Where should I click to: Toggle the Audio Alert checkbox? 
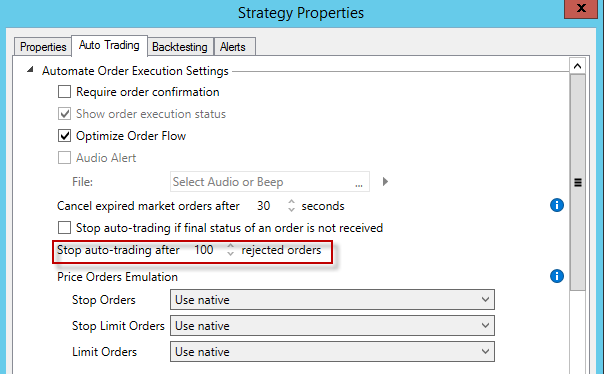(x=64, y=158)
